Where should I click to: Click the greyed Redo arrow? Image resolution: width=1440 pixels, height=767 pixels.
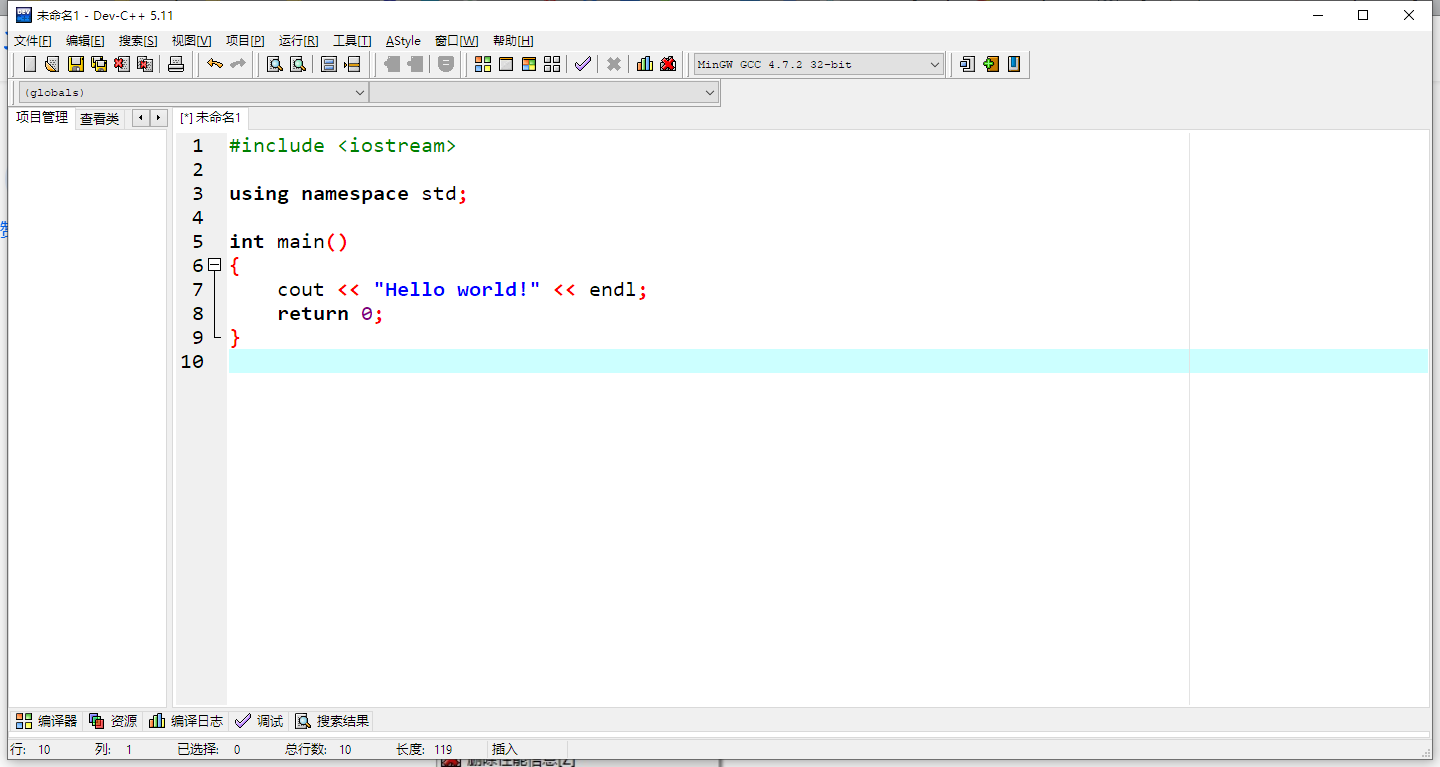pyautogui.click(x=237, y=64)
